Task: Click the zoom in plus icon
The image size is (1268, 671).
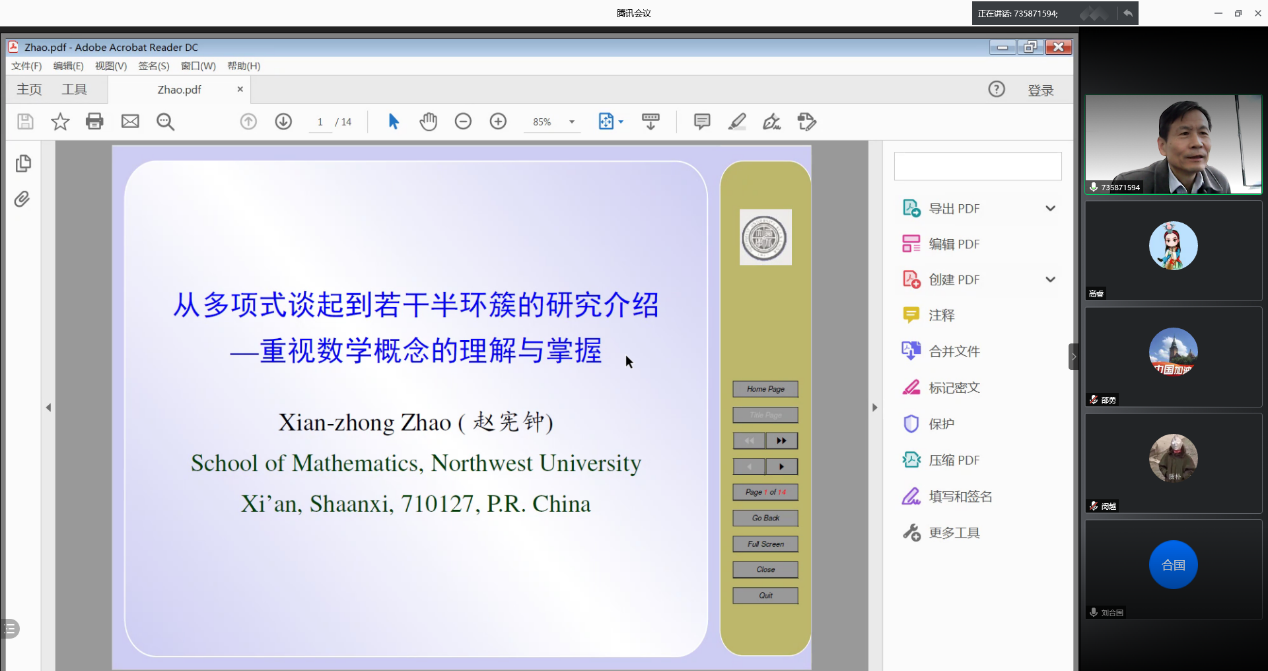Action: [498, 121]
